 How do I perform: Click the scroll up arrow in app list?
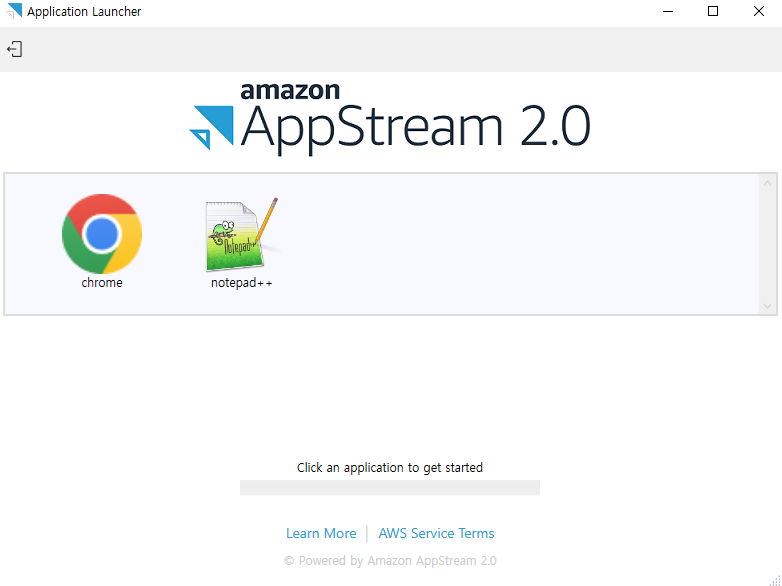768,184
